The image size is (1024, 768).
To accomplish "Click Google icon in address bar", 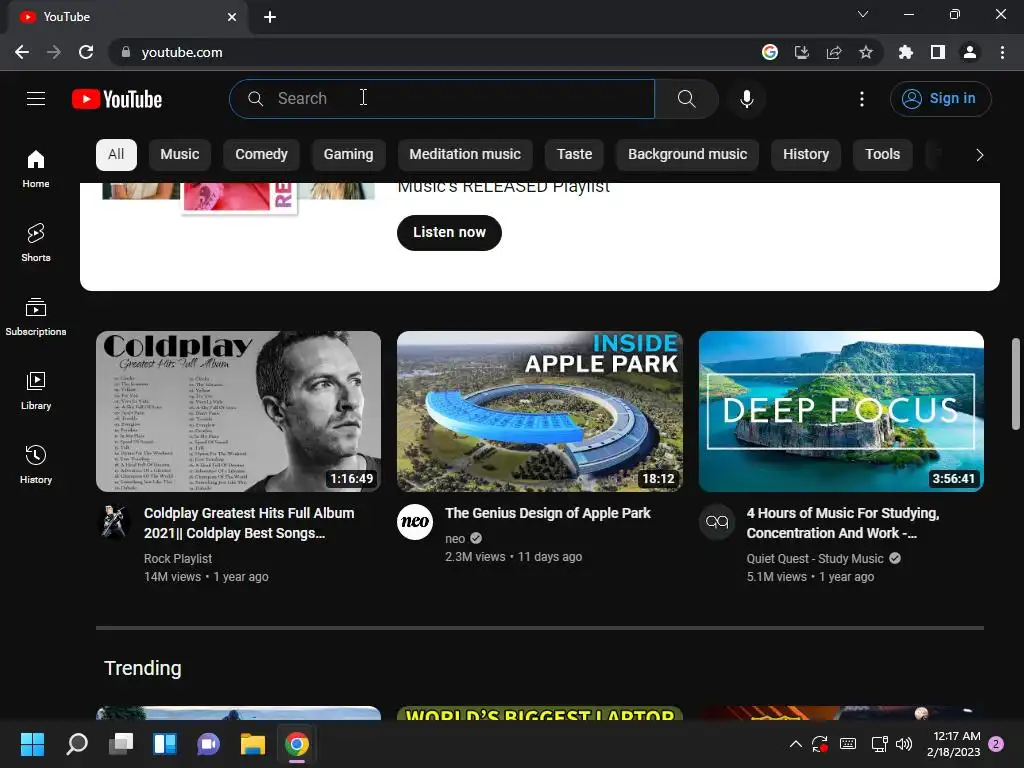I will 770,52.
